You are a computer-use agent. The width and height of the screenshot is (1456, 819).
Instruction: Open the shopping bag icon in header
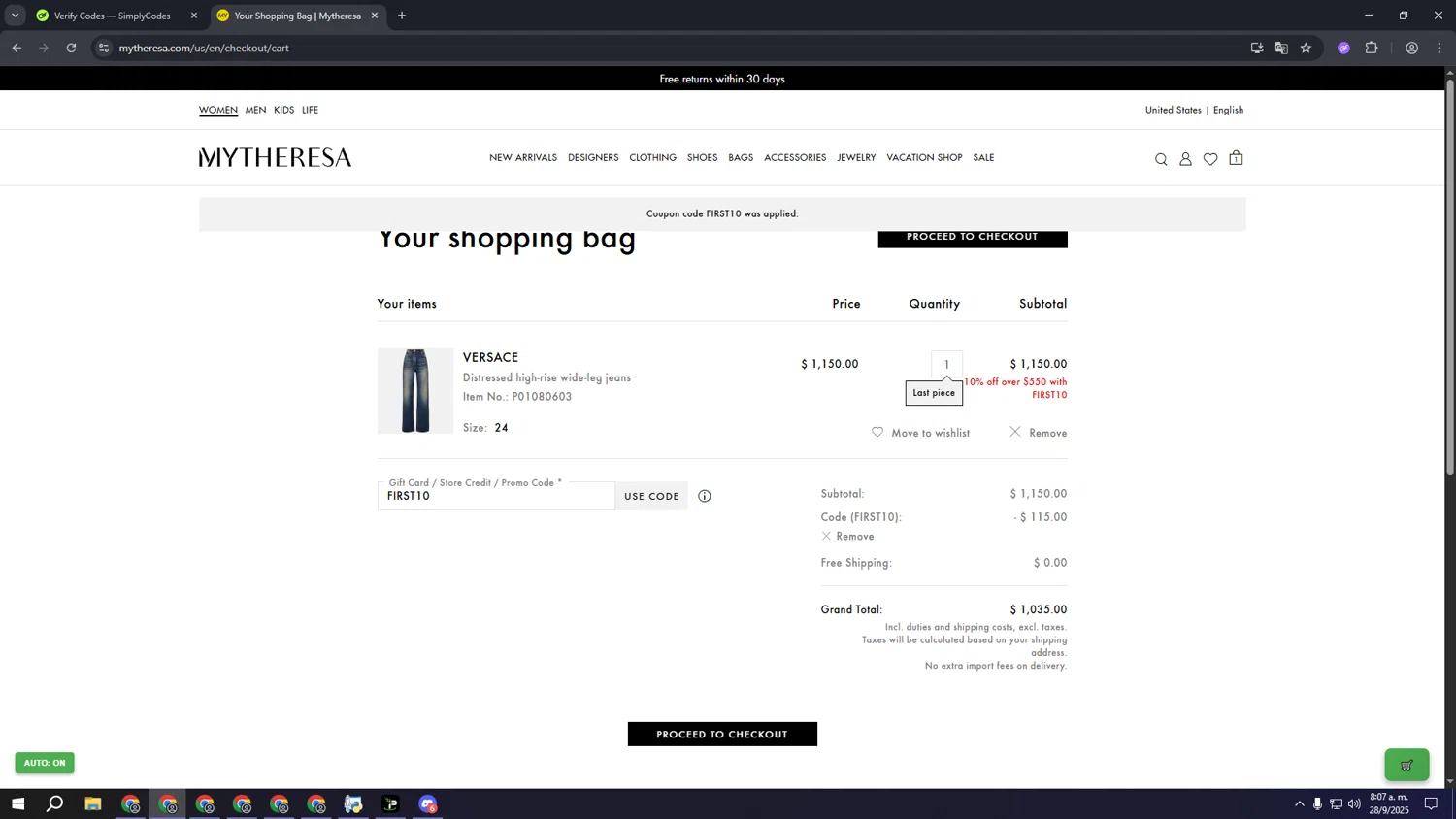coord(1236,158)
